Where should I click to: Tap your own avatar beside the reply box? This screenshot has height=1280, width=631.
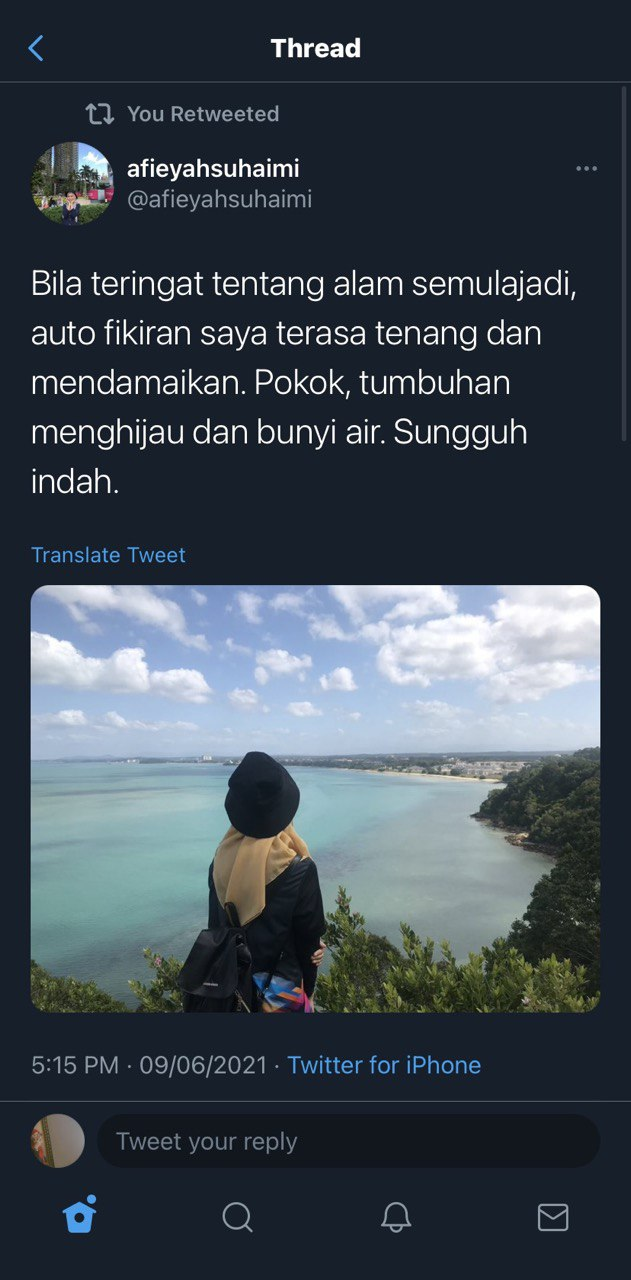point(58,1141)
